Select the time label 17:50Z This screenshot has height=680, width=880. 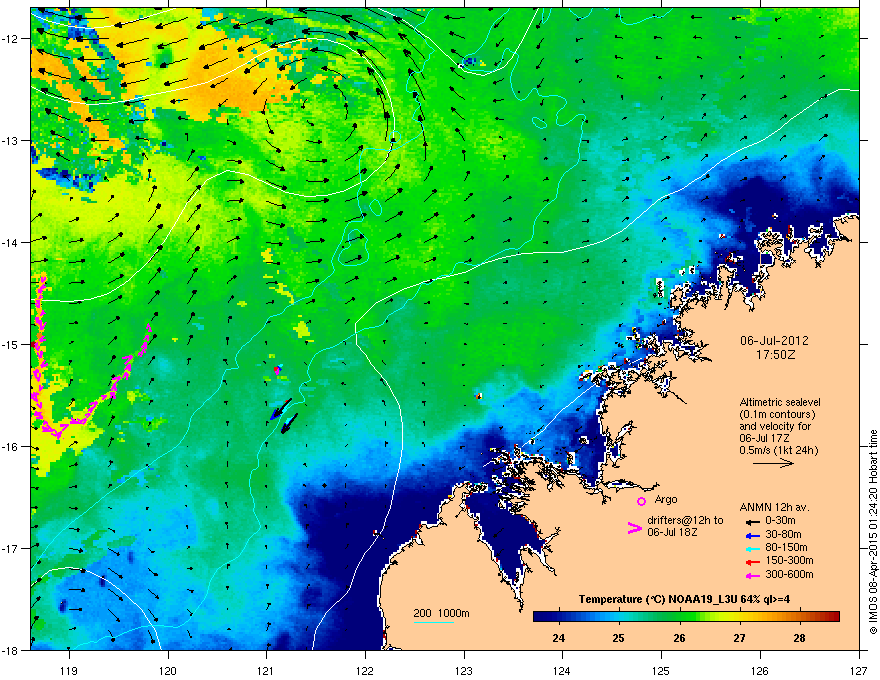click(775, 355)
